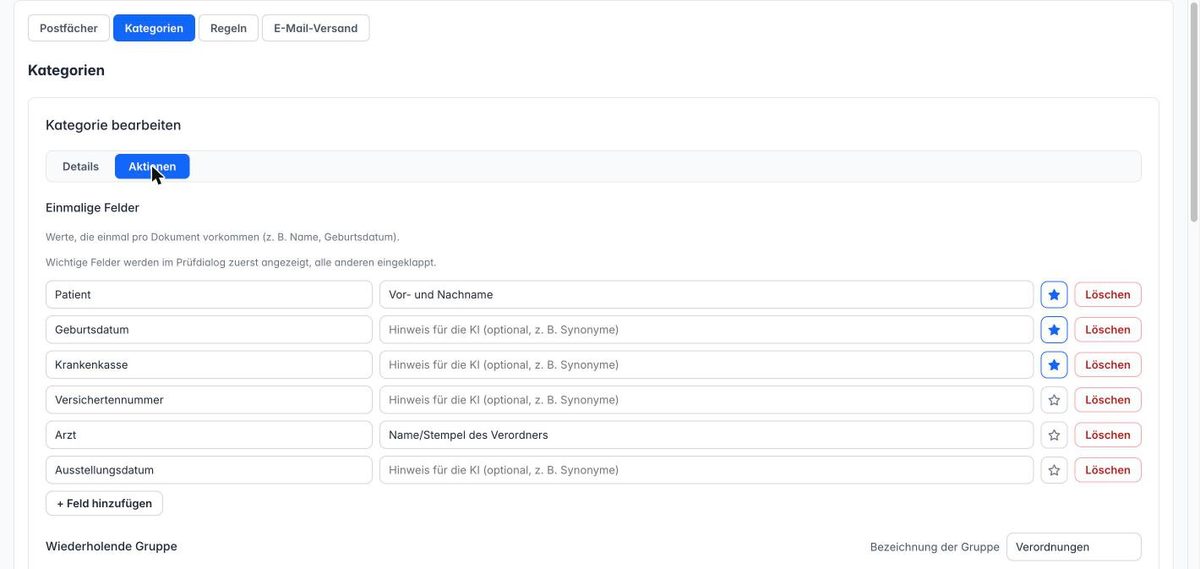Edit the Krankenkasse field name input
Image resolution: width=1200 pixels, height=569 pixels.
[209, 365]
